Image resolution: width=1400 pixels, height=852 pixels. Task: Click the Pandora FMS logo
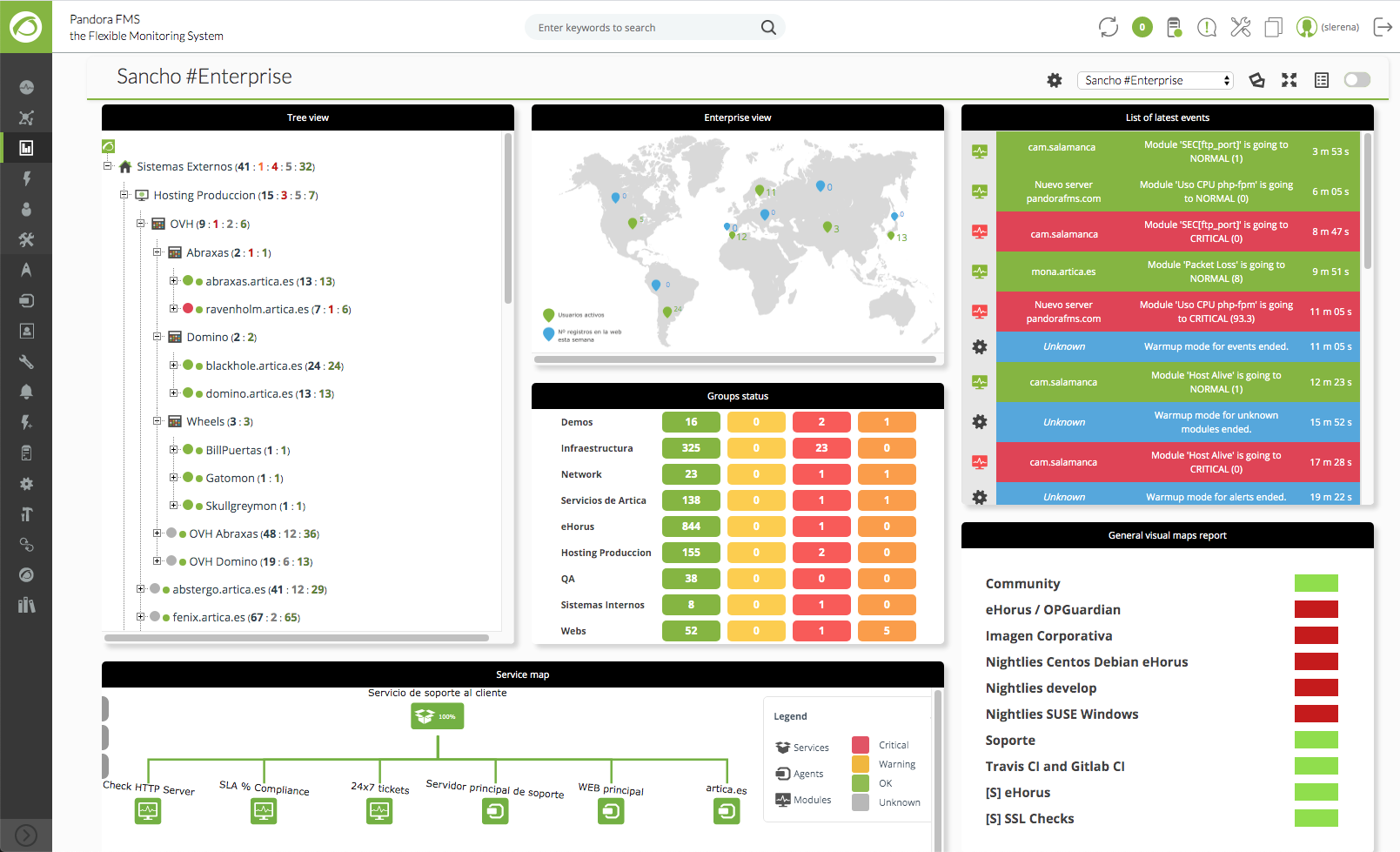point(26,27)
